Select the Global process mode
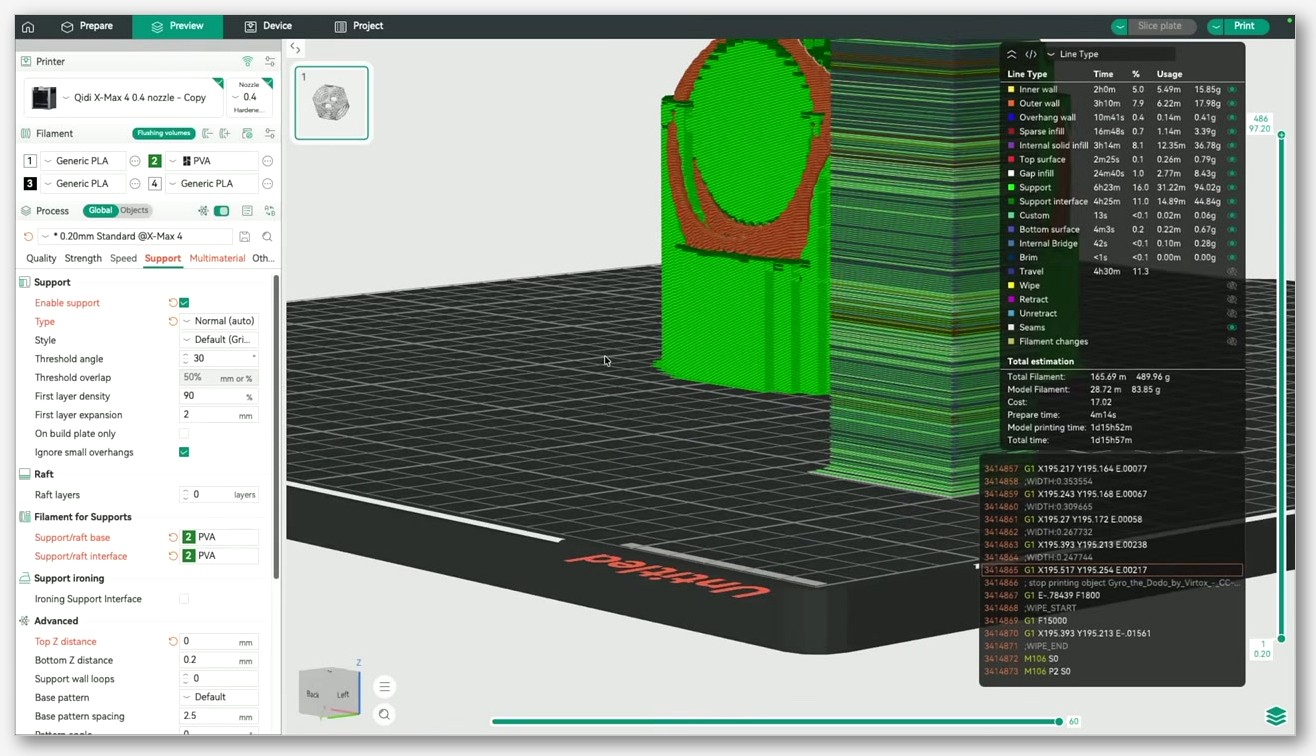 tap(100, 211)
